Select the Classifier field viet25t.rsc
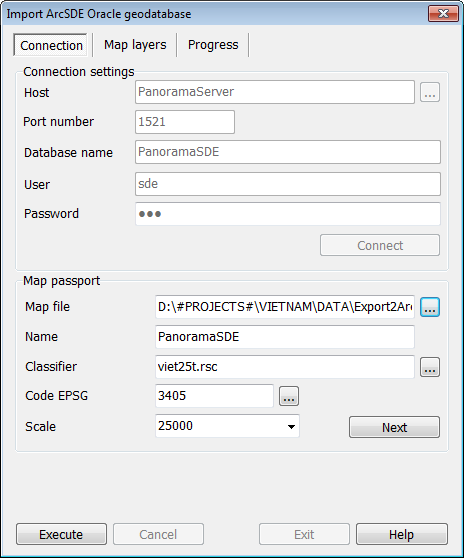The width and height of the screenshot is (464, 558). [285, 367]
